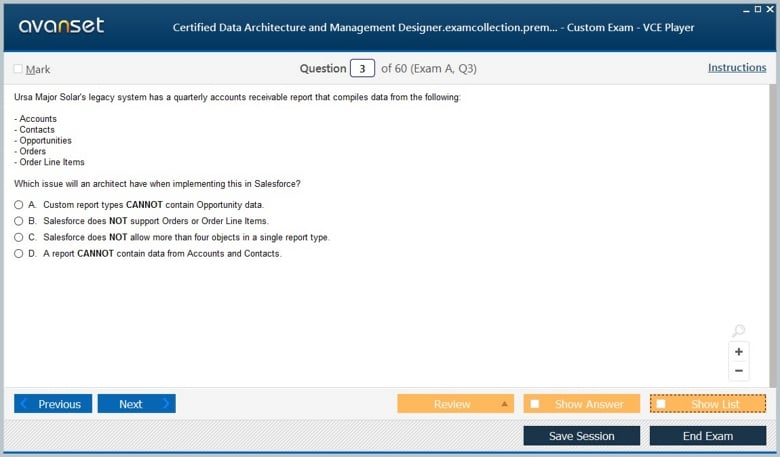Image resolution: width=780 pixels, height=457 pixels.
Task: Click the question number input field
Action: point(362,68)
